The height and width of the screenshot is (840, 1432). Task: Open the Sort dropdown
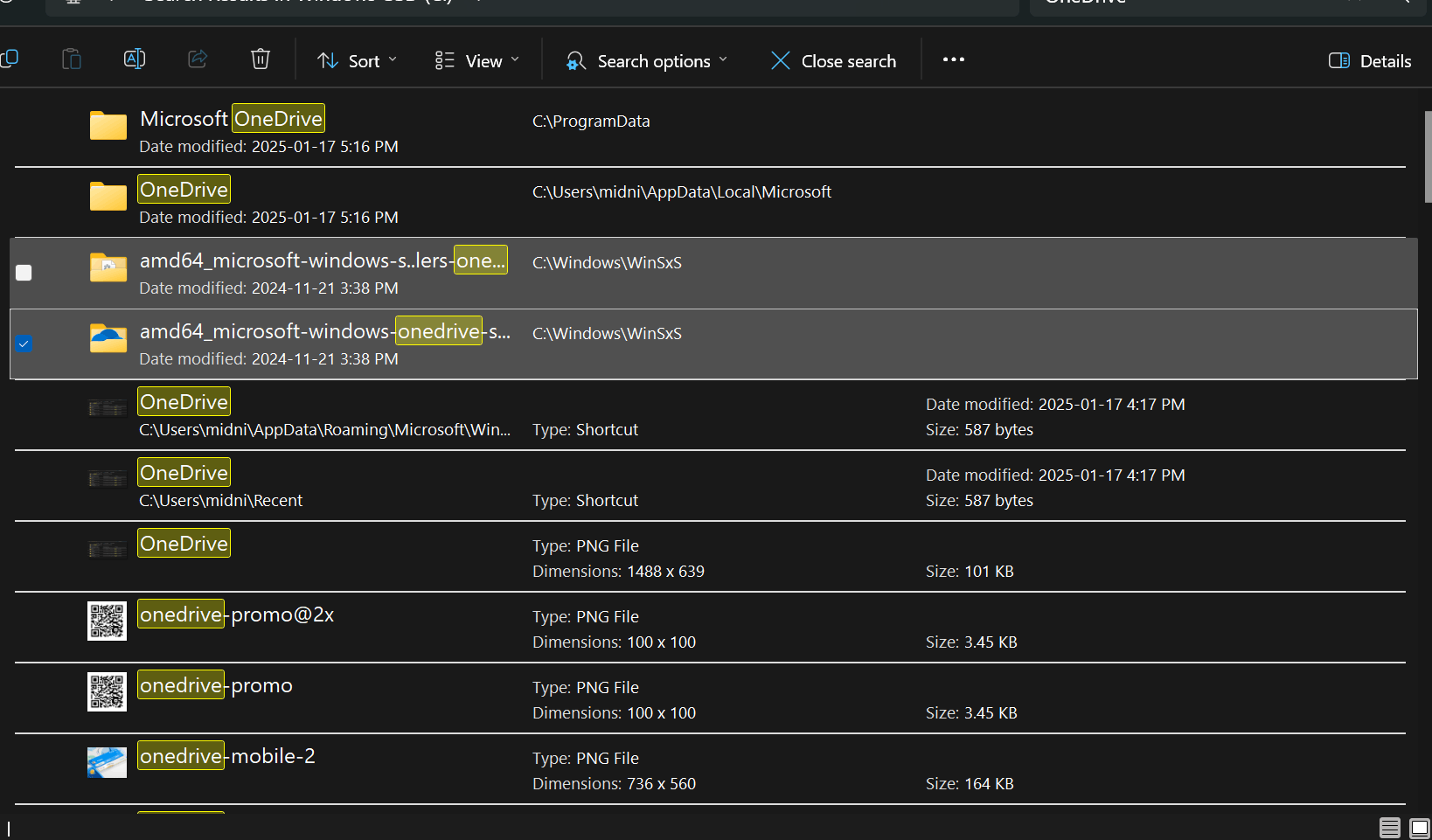pyautogui.click(x=357, y=60)
